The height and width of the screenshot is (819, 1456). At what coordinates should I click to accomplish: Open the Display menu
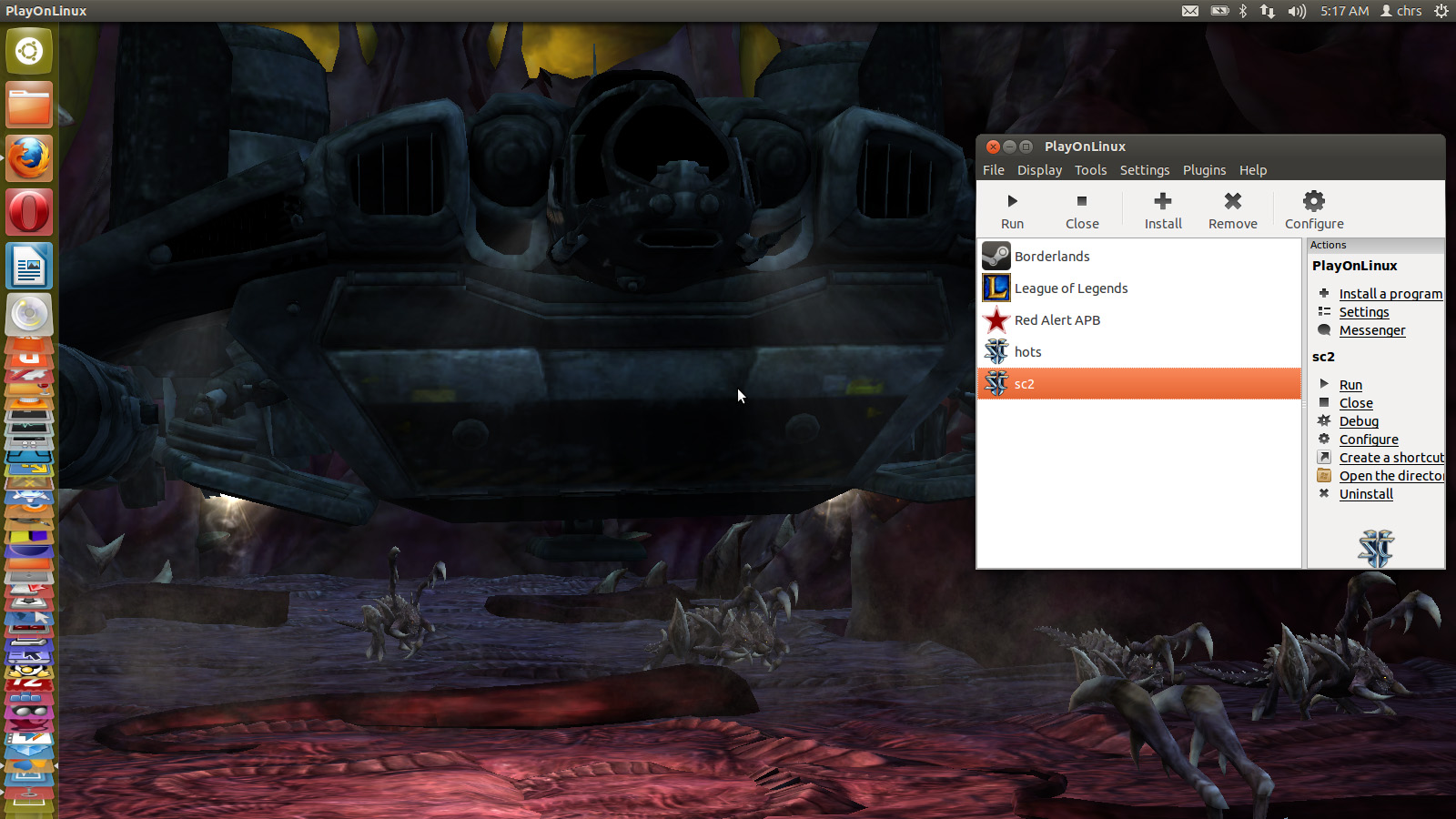1039,170
